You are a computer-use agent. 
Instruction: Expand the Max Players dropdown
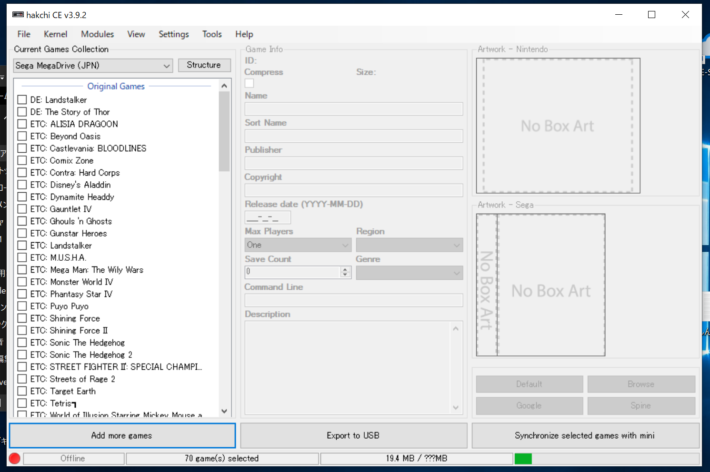point(297,244)
